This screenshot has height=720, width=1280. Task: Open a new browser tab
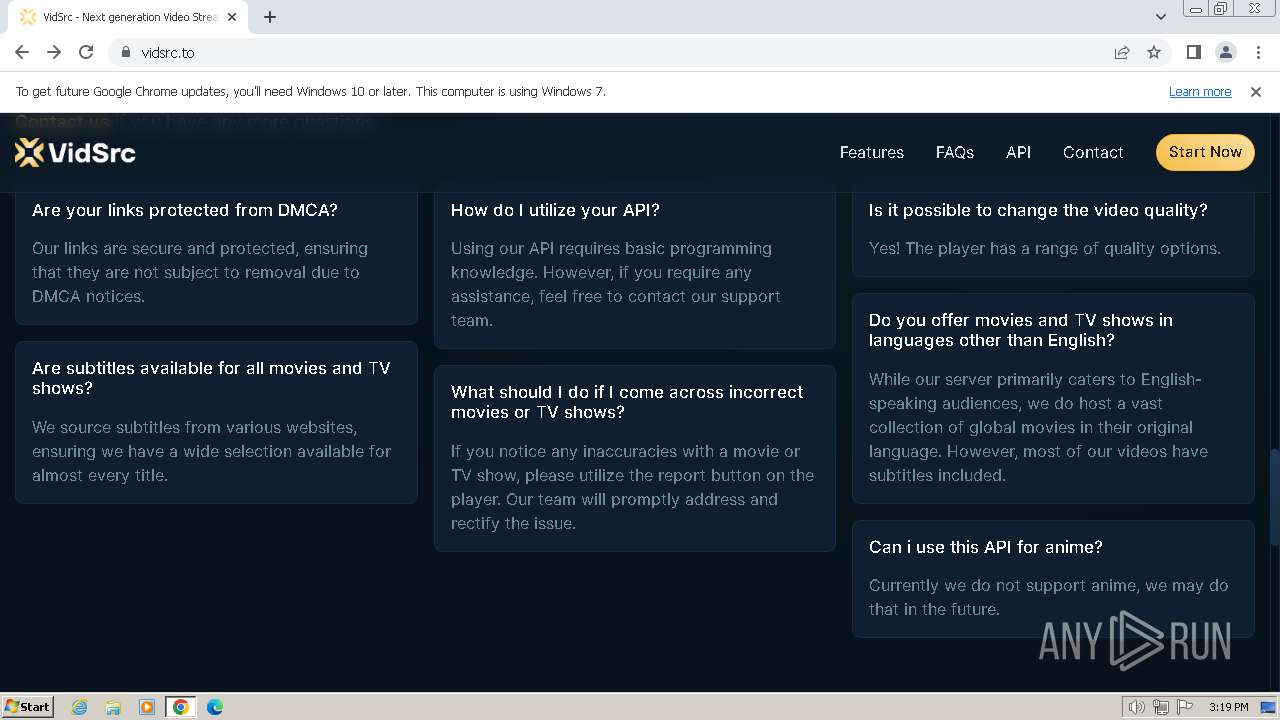(270, 17)
